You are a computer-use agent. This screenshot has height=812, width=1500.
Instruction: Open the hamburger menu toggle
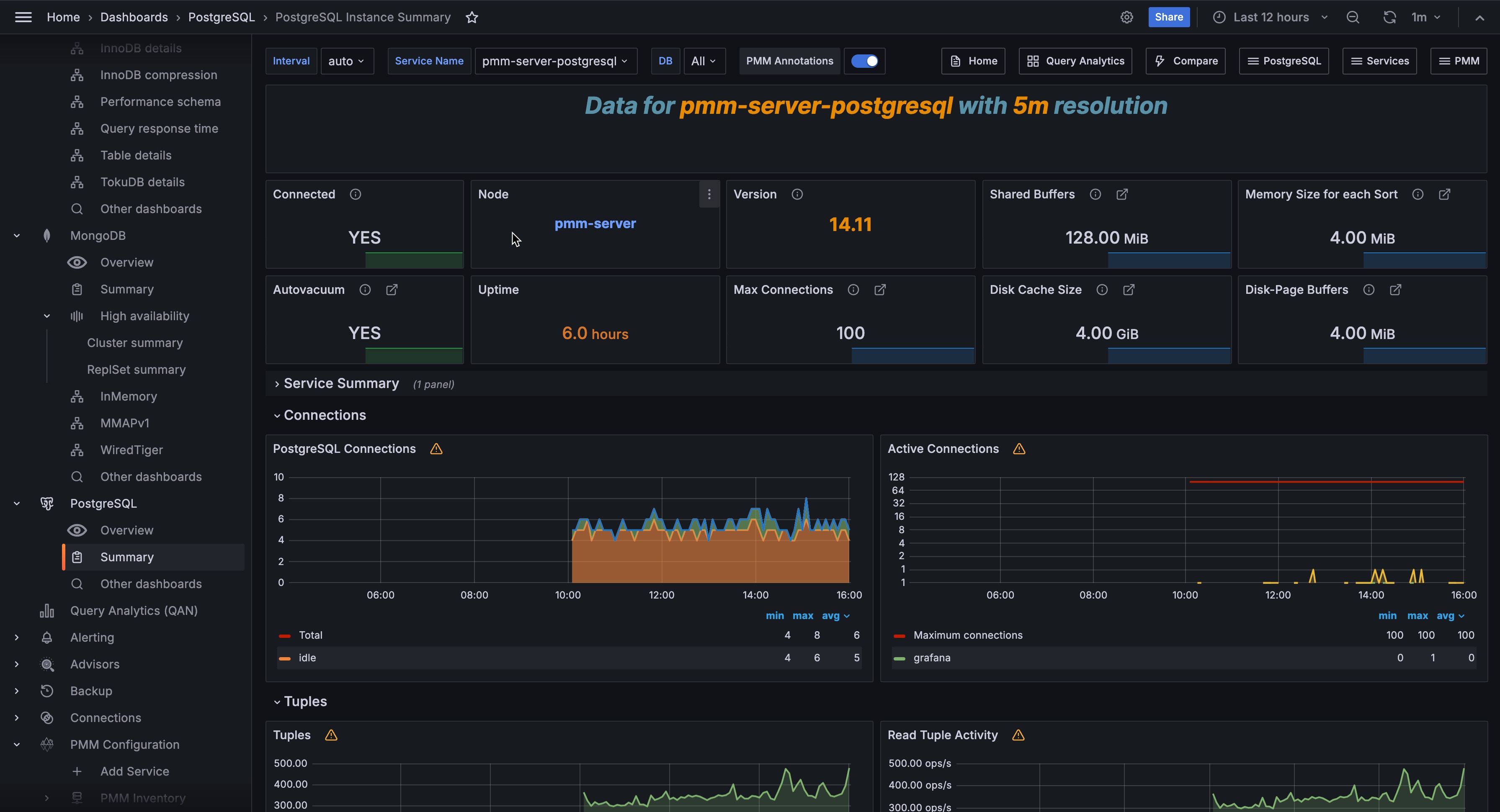click(23, 18)
